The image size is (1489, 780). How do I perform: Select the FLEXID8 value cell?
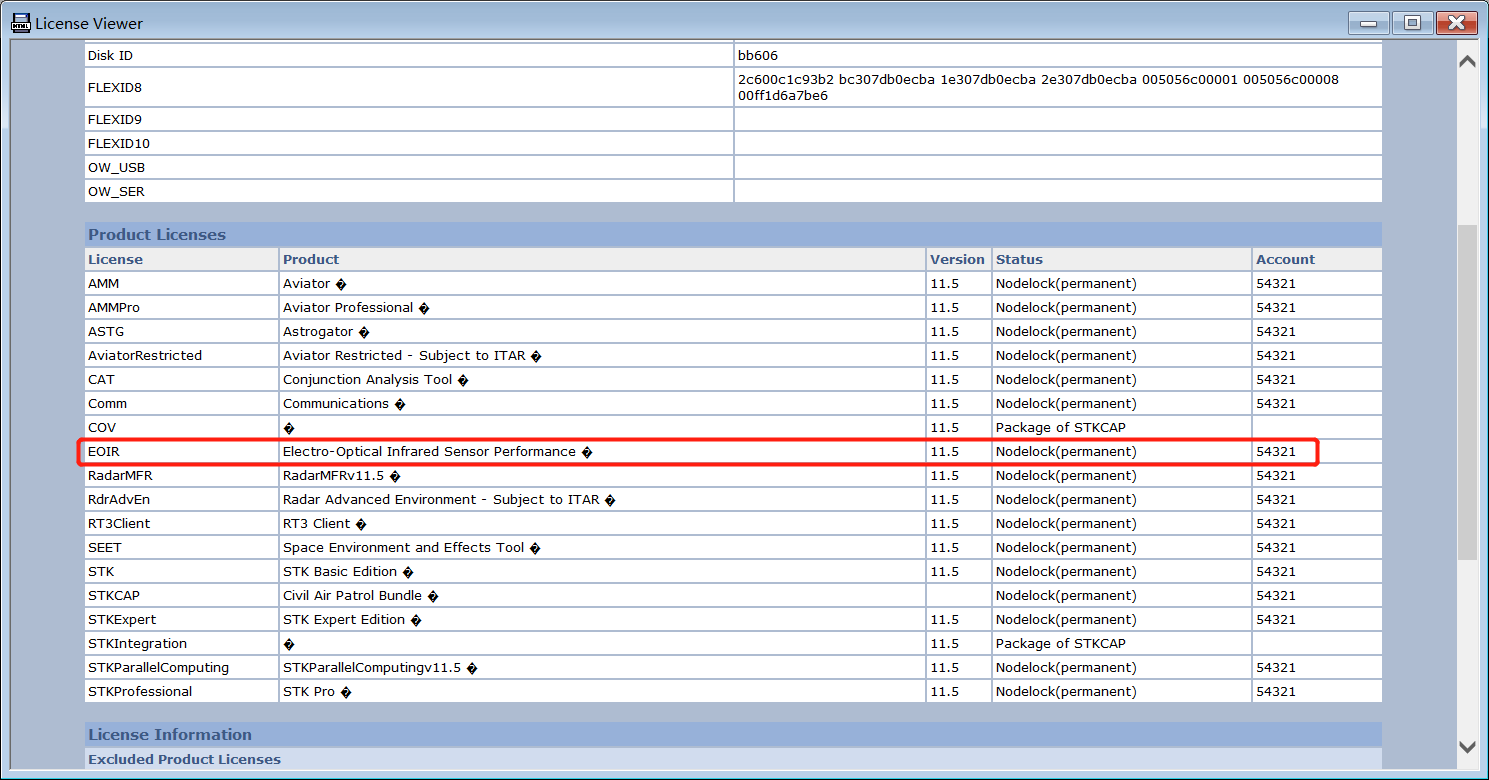coord(1056,87)
